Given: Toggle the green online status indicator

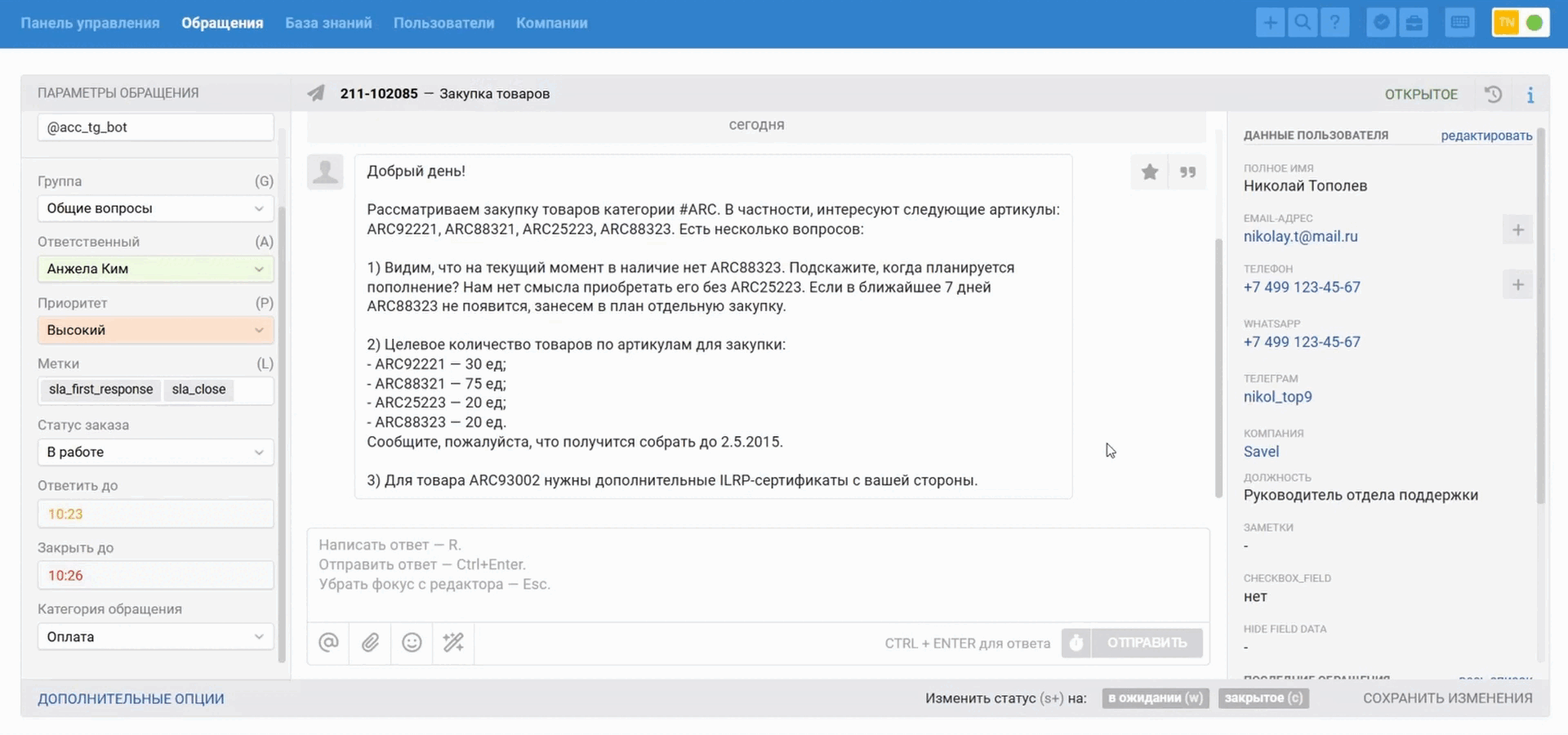Looking at the screenshot, I should click(x=1535, y=23).
